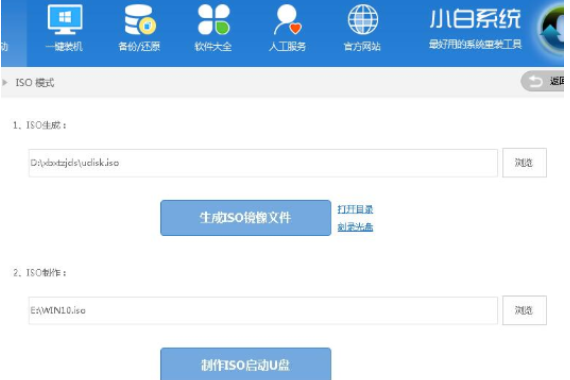The image size is (570, 380).
Task: Click the ISO 模式 heading text
Action: (x=35, y=83)
